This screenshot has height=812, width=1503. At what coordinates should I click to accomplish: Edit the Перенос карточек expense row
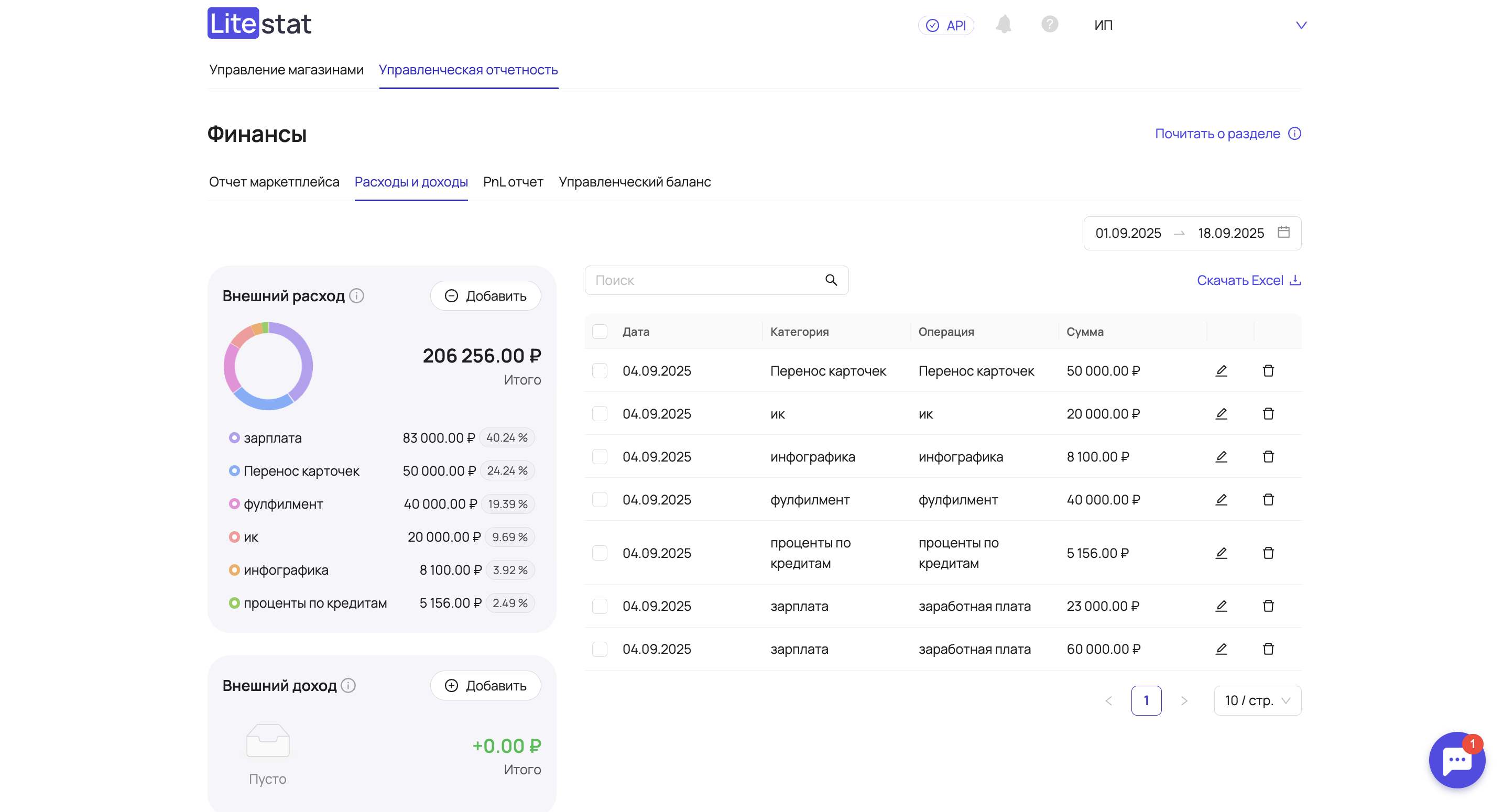[1221, 371]
